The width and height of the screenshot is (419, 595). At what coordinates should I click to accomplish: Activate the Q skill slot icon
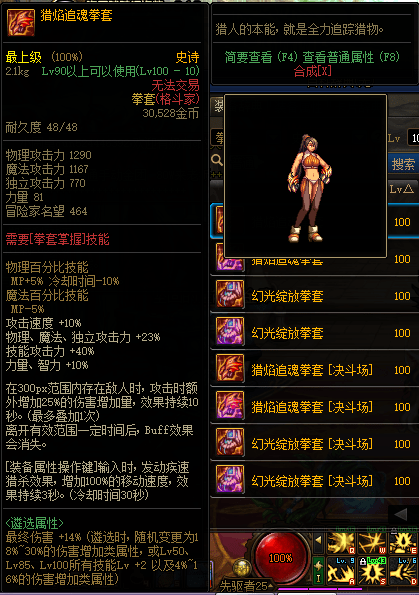[340, 543]
